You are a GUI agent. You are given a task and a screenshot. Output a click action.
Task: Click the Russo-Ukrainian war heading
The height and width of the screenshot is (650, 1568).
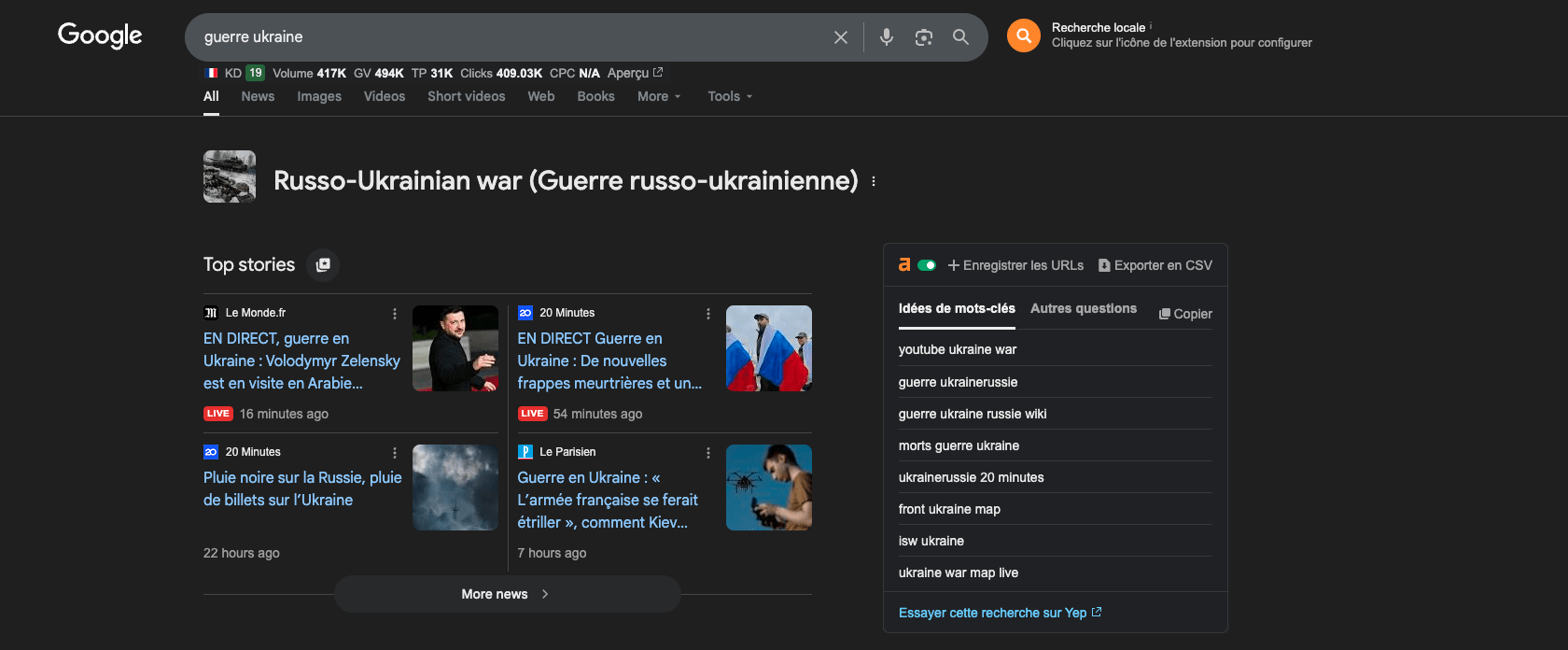pyautogui.click(x=566, y=180)
